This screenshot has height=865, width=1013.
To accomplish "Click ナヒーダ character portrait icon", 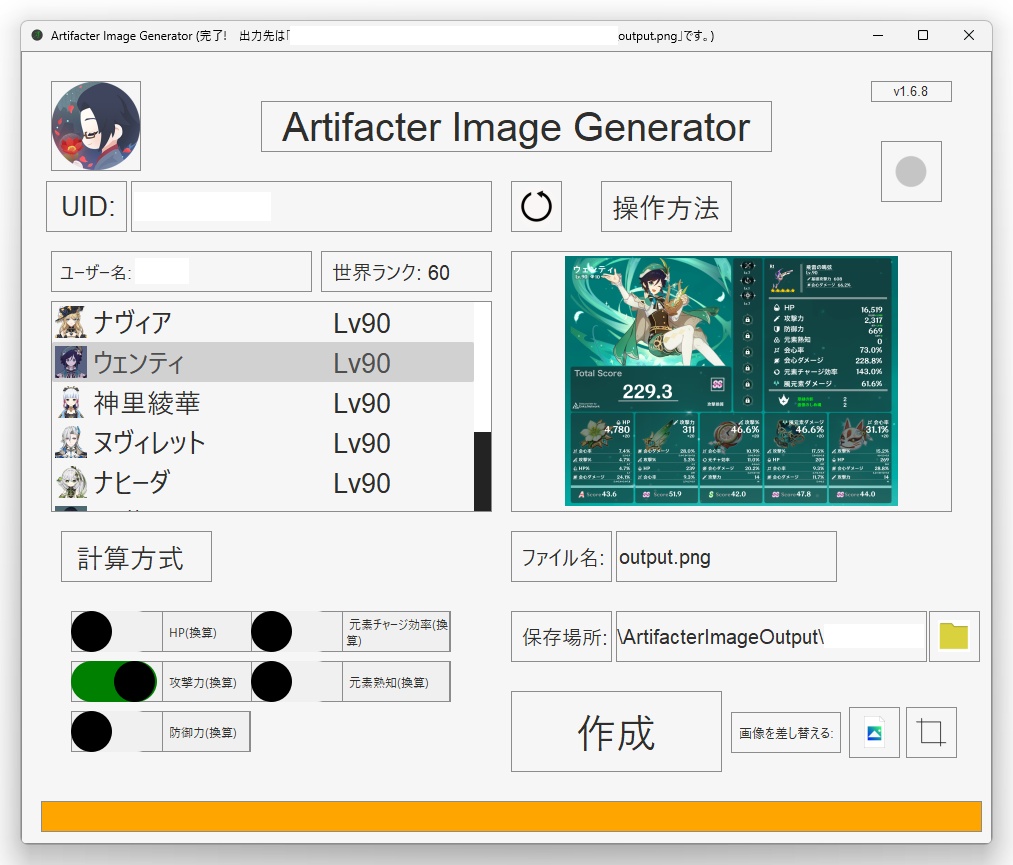I will [70, 483].
